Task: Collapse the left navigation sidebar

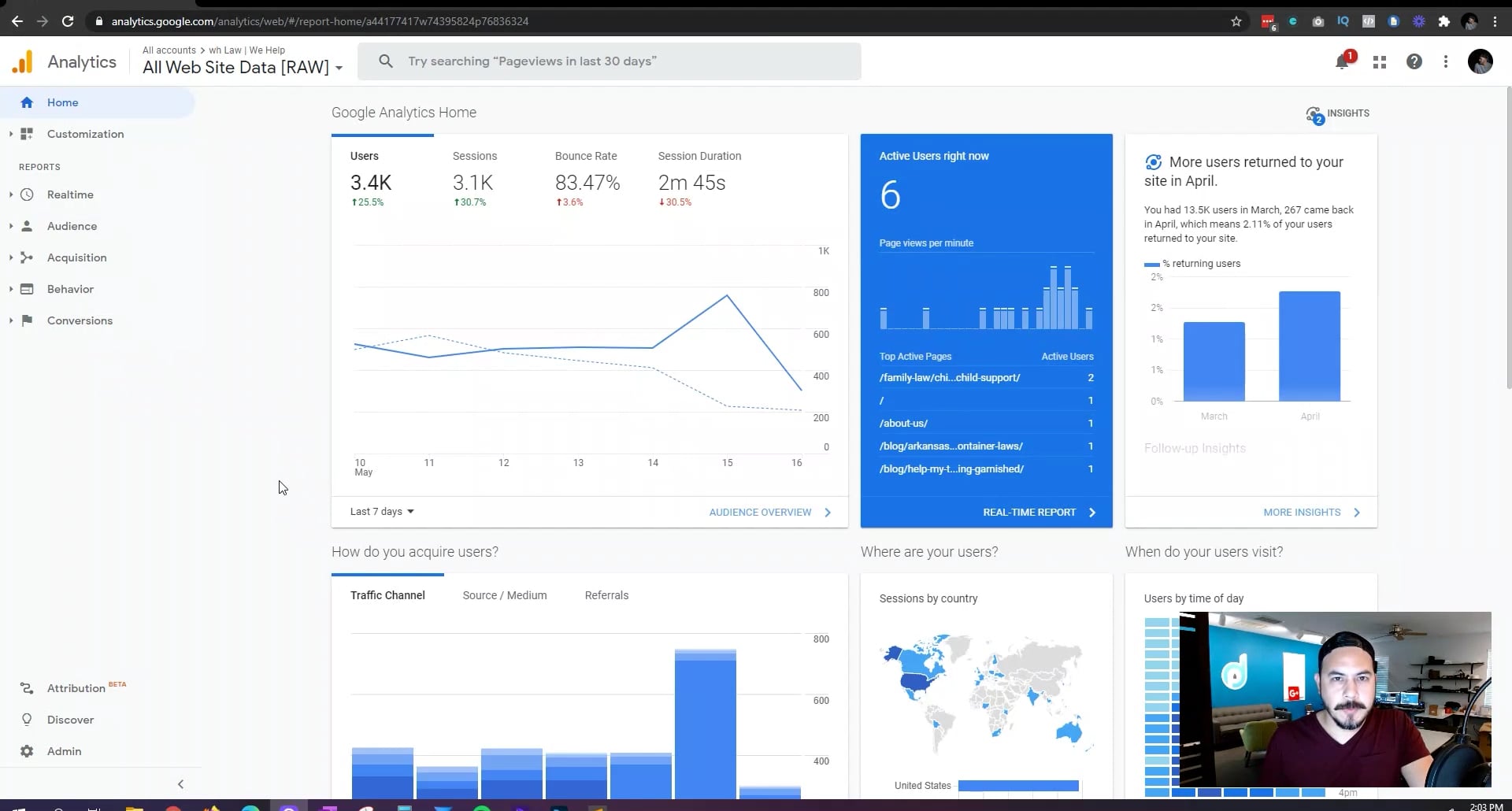Action: 180,784
